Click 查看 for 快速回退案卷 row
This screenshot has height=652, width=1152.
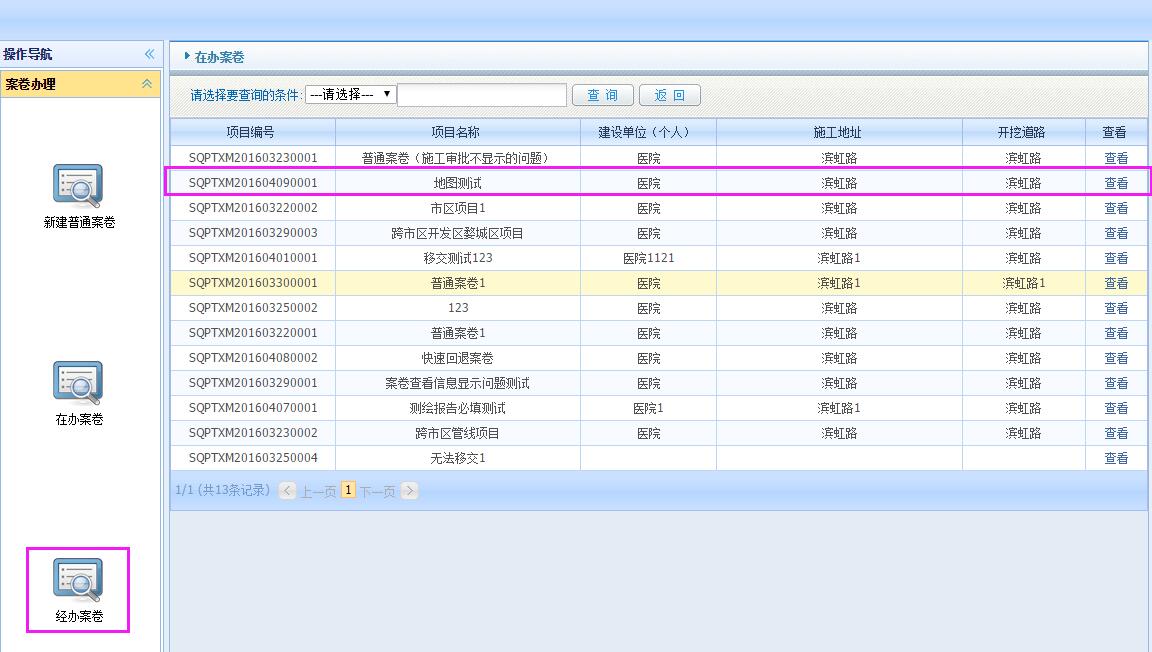click(1116, 358)
